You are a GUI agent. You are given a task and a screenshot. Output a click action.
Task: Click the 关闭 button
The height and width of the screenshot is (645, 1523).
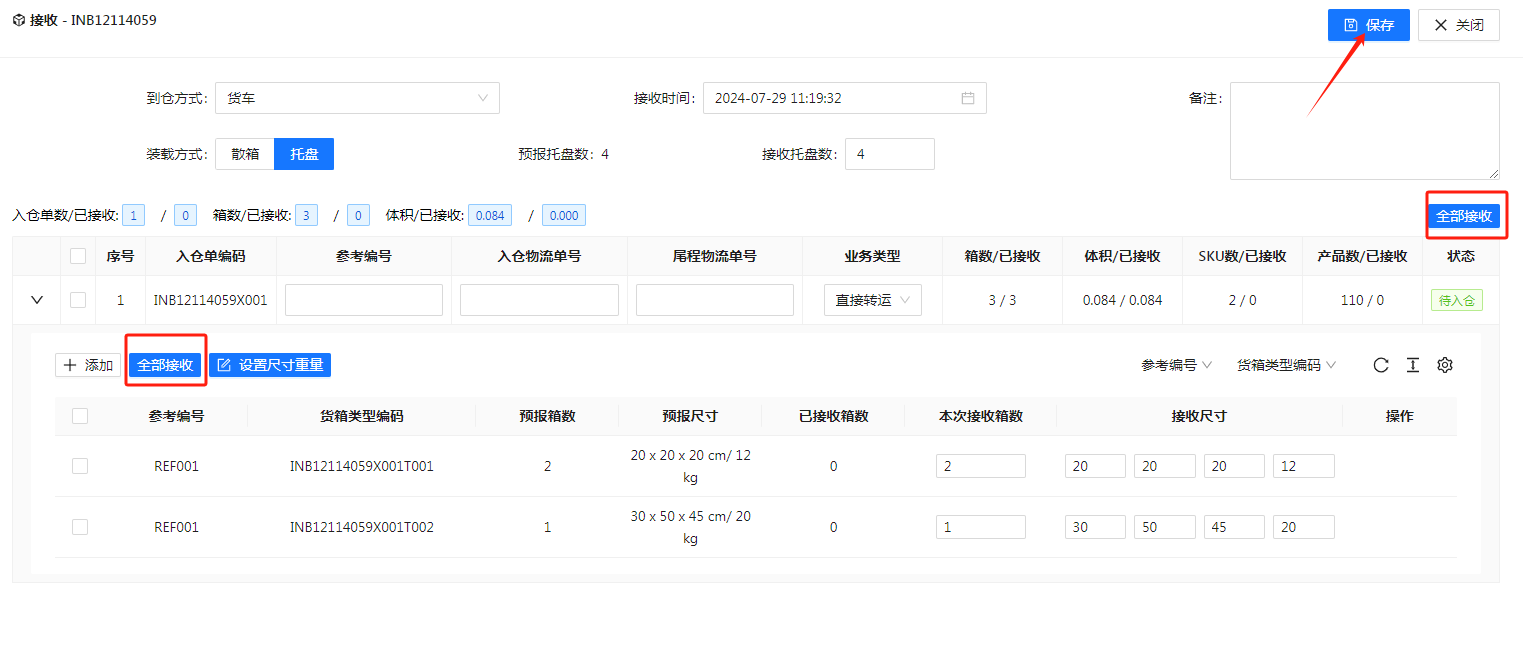[1459, 25]
